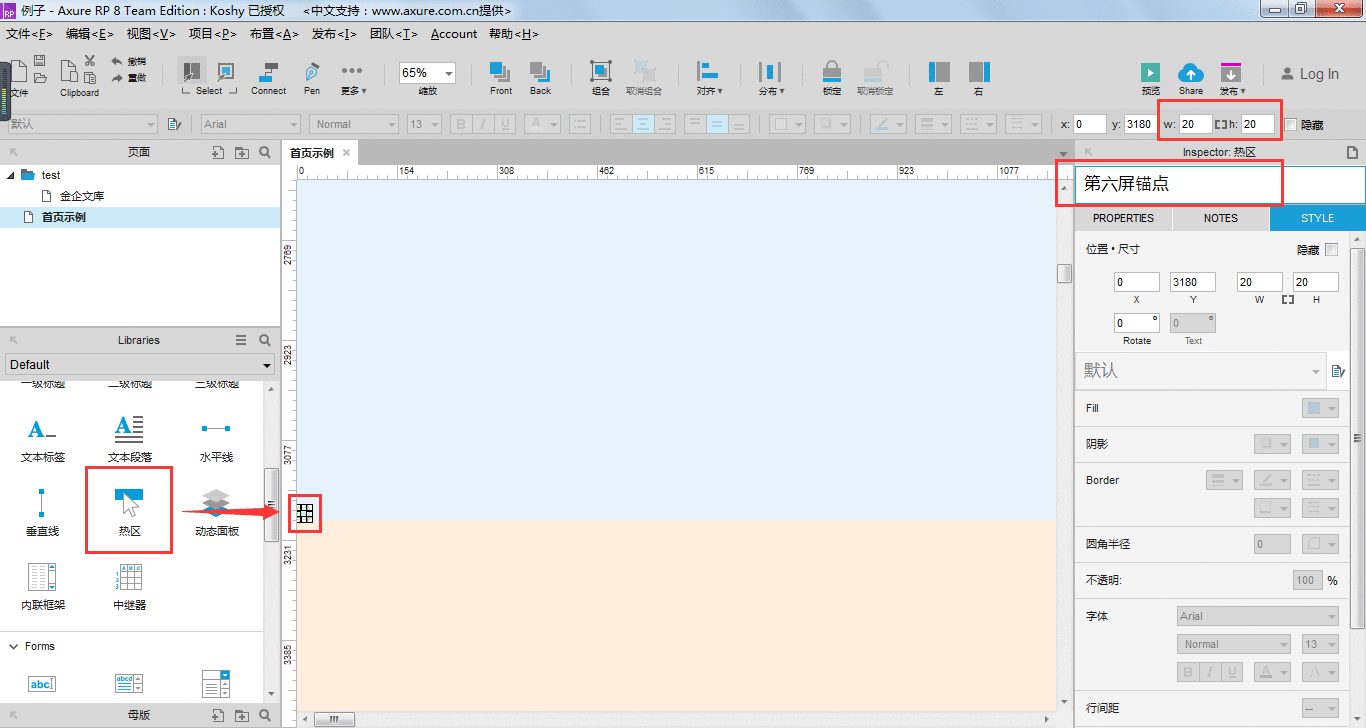
Task: Switch to the PROPERTIES tab
Action: (1123, 218)
